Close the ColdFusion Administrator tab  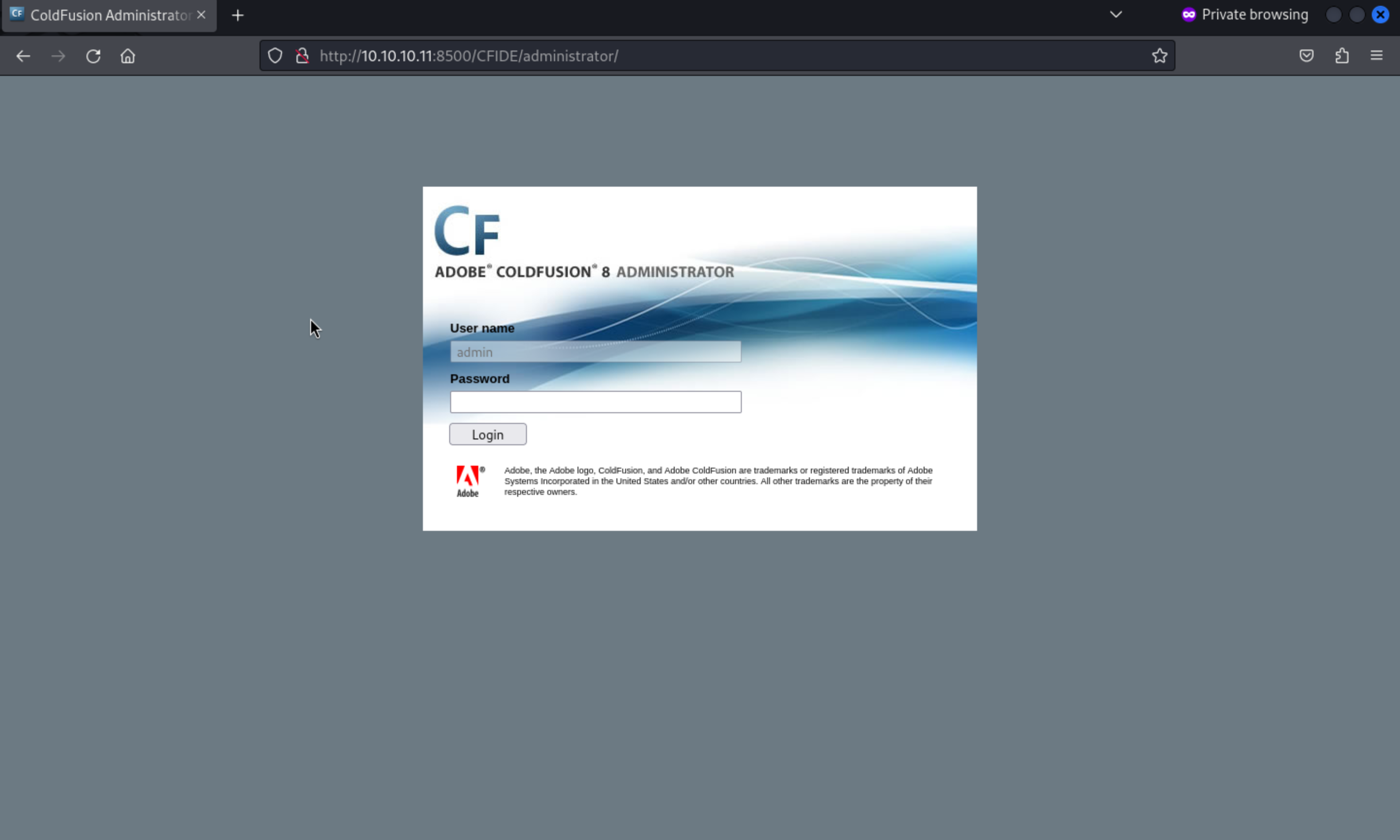201,15
